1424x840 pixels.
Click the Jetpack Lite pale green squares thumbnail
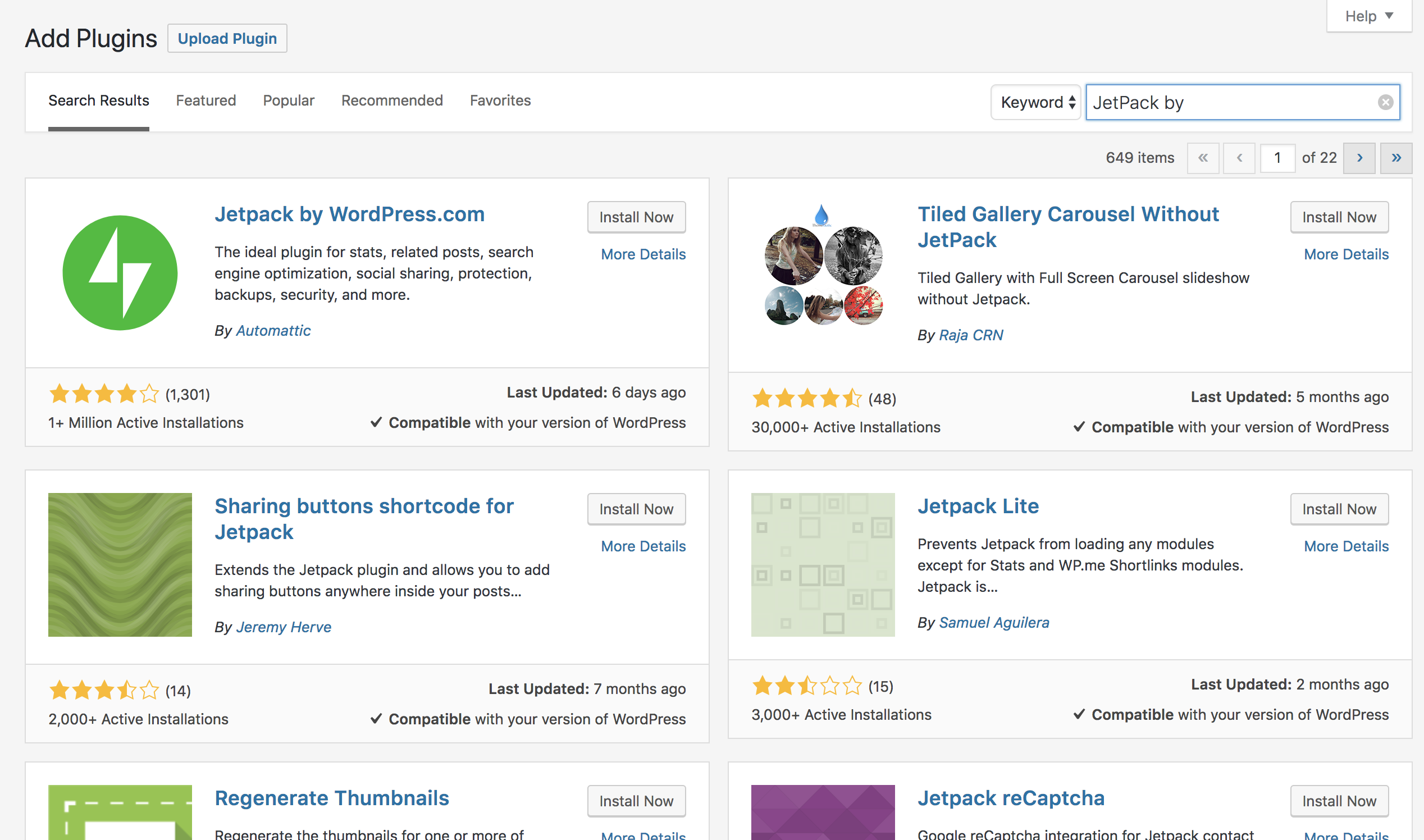tap(823, 564)
